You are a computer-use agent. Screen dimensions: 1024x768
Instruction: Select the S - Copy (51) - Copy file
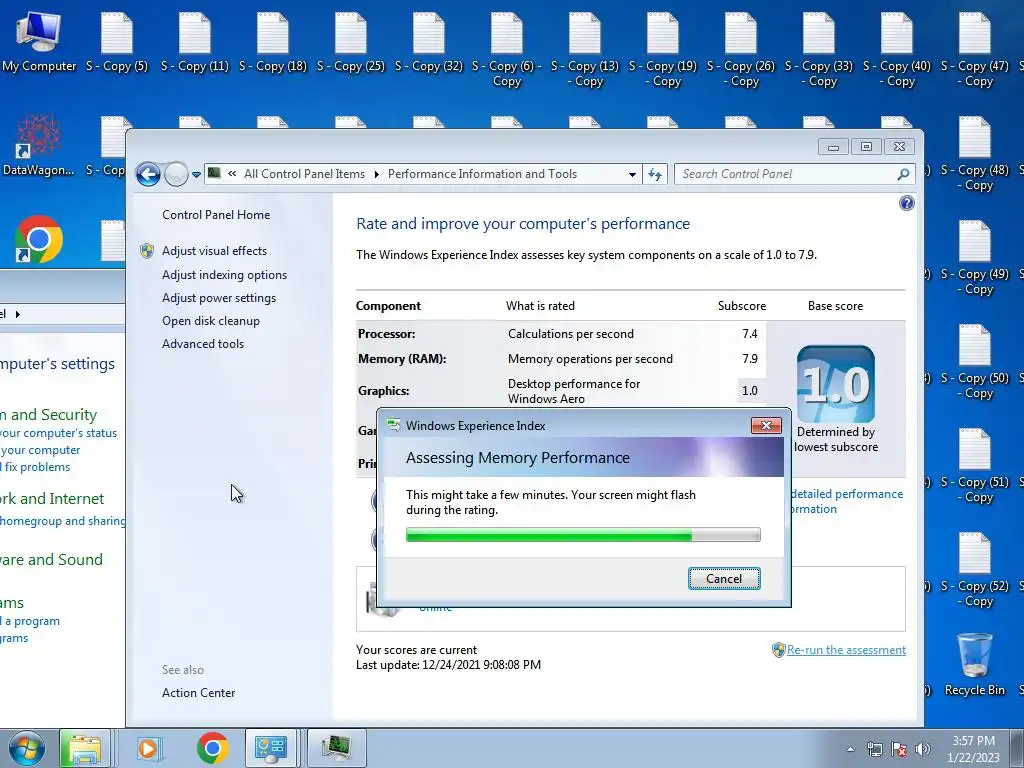[974, 465]
